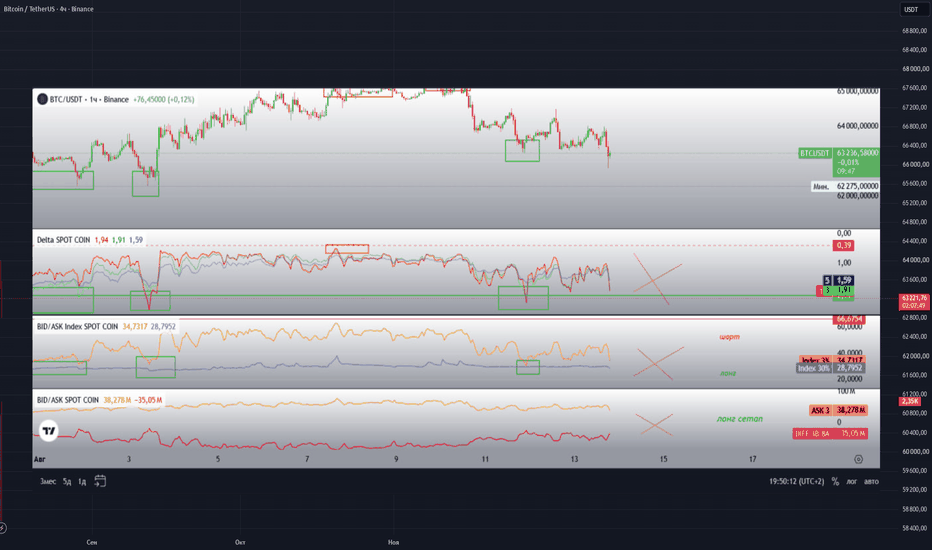
Task: Click the лонг сетап annotation text
Action: click(x=739, y=419)
